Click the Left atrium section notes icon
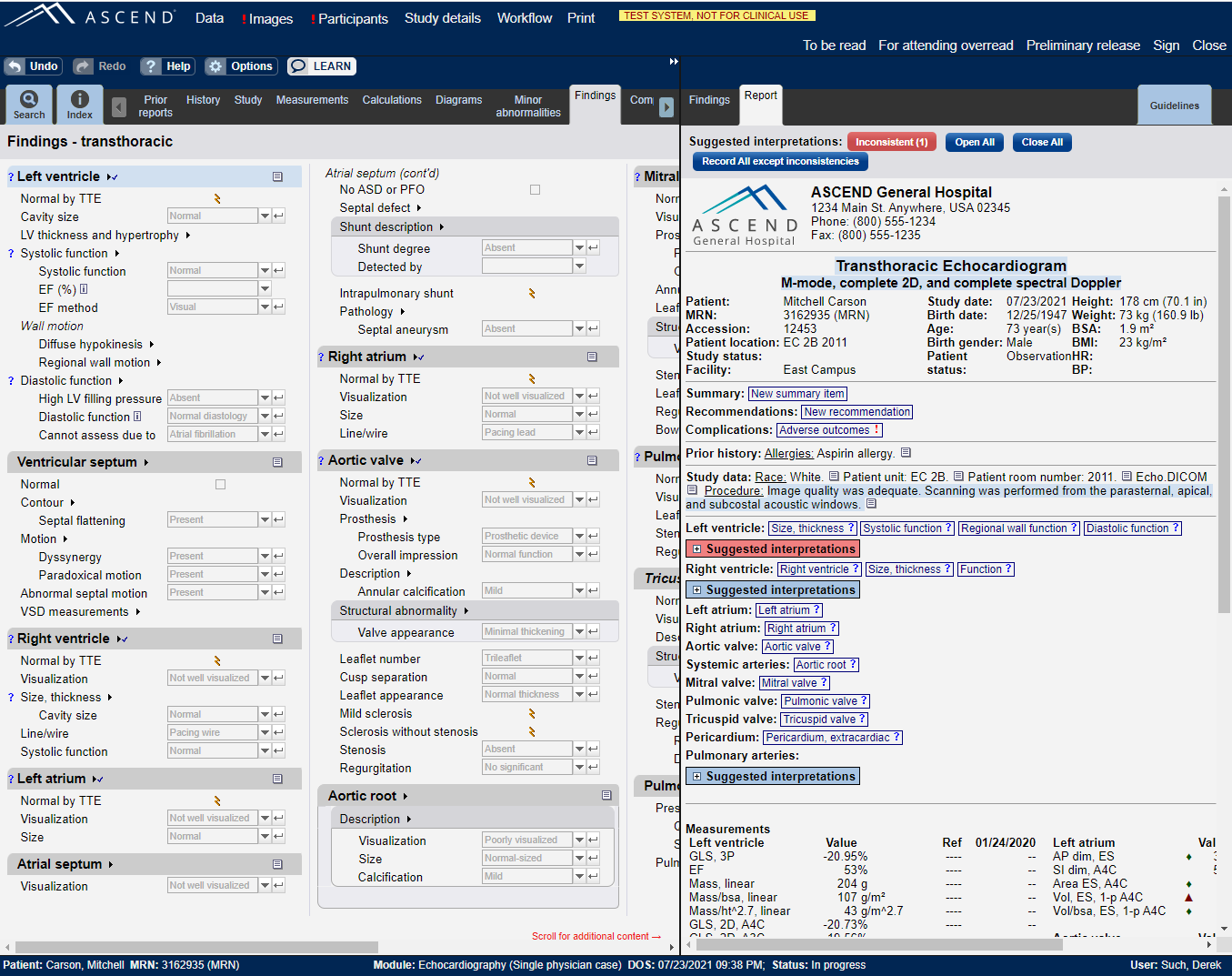The image size is (1232, 976). coord(277,780)
